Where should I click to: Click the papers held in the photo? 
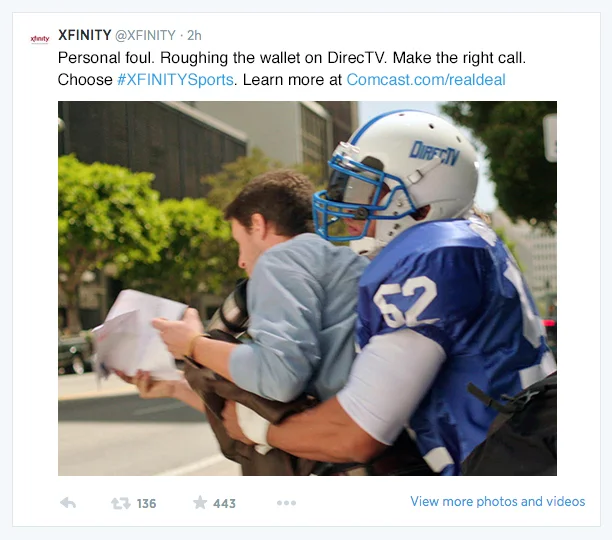point(137,336)
